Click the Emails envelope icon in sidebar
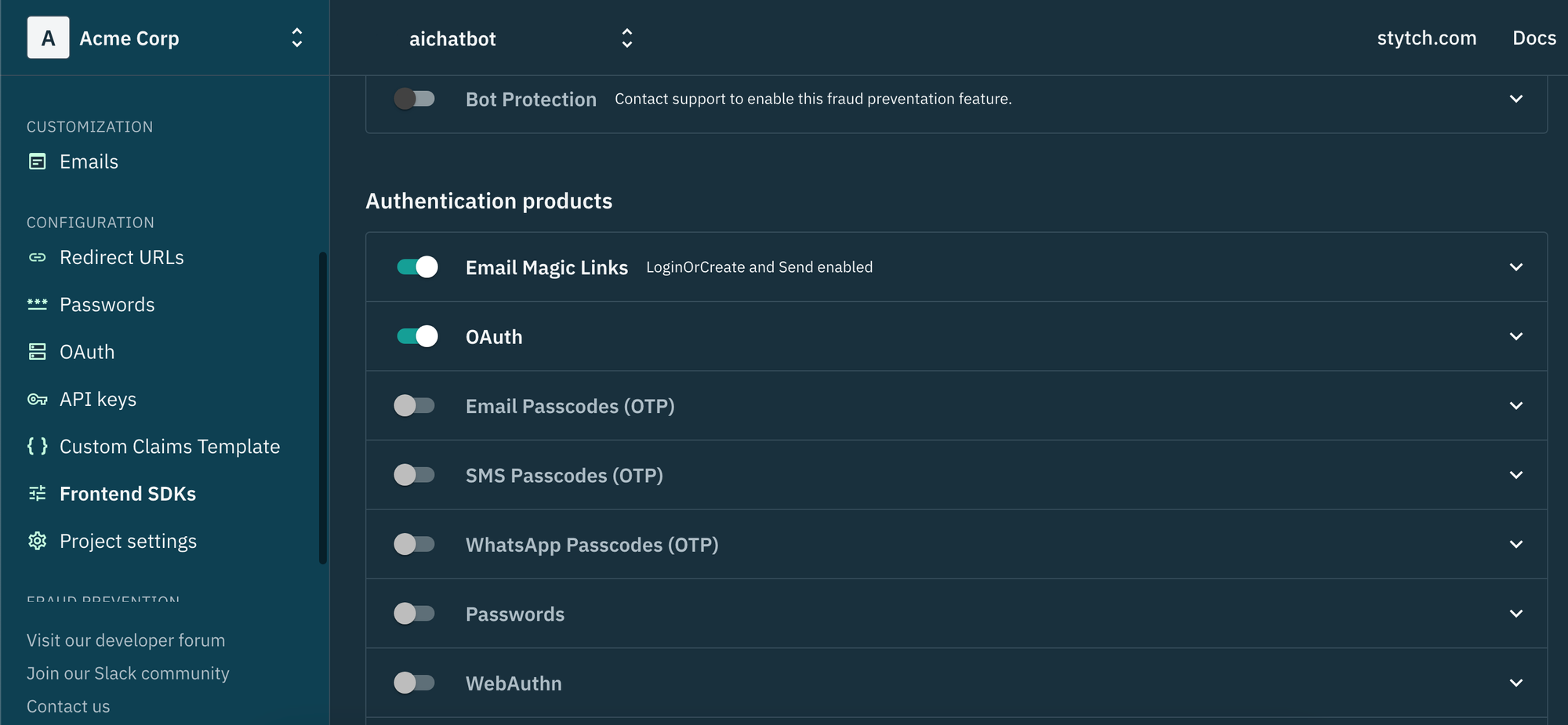Viewport: 1568px width, 725px height. click(37, 161)
